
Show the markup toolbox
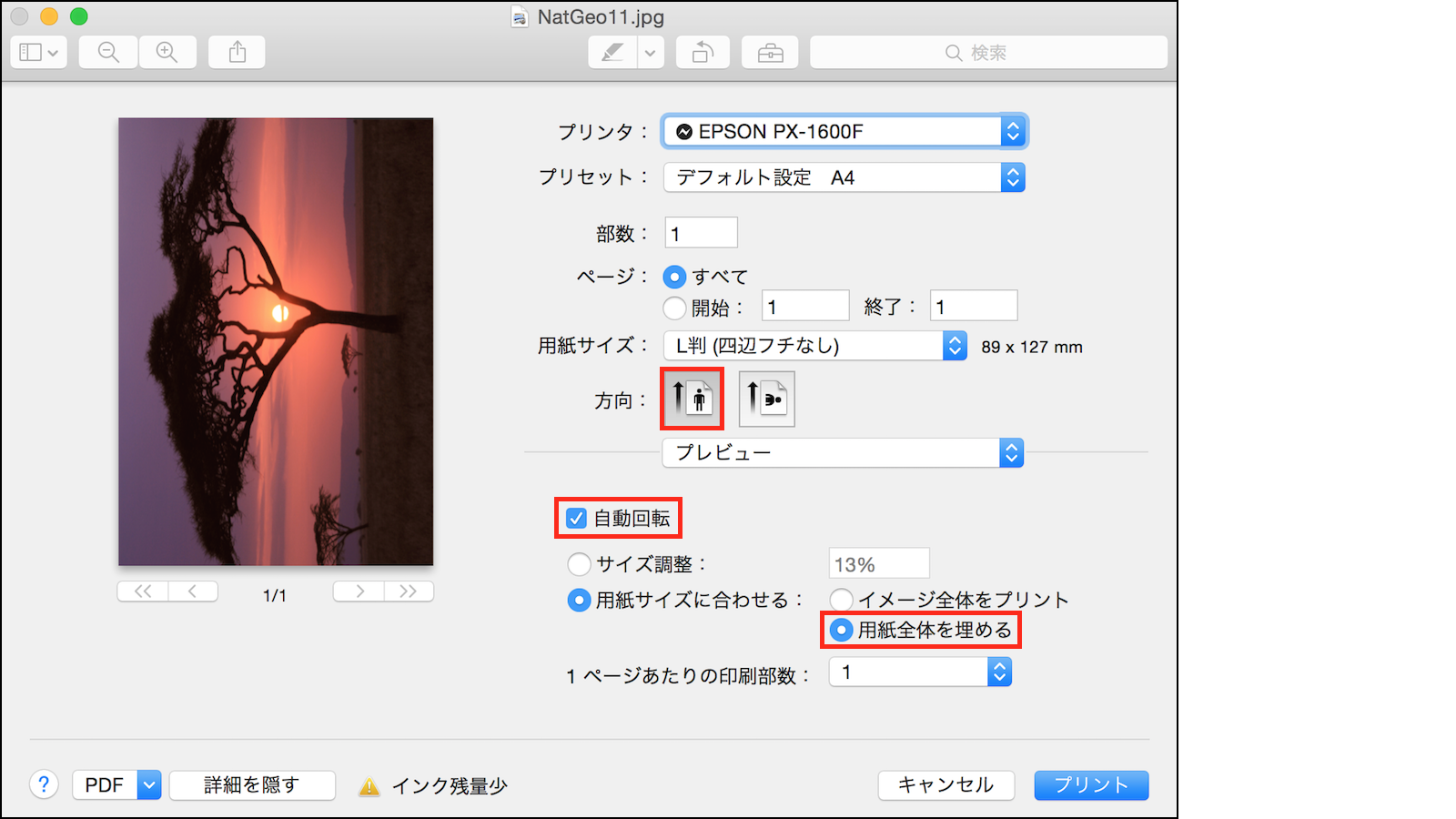(x=770, y=53)
